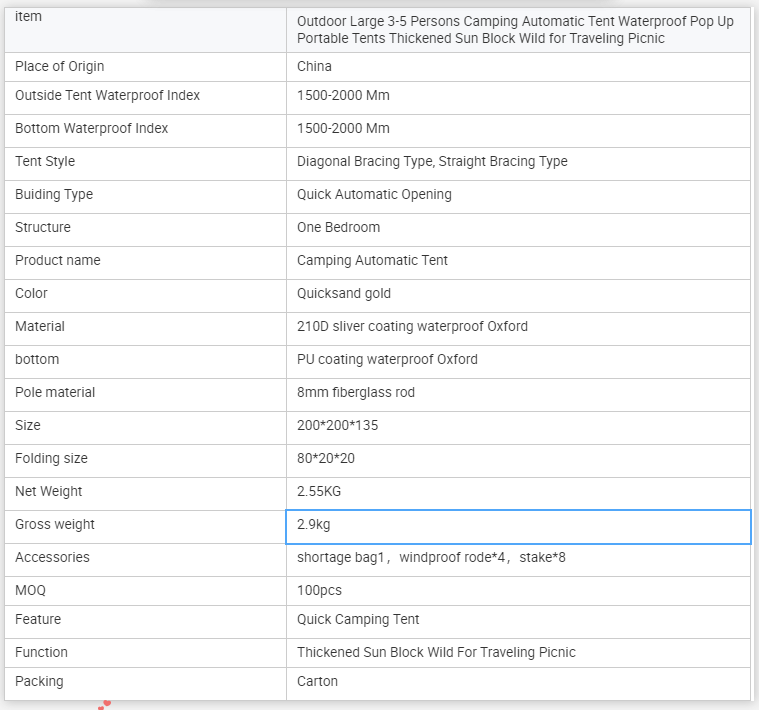Select the 'Camping Automatic Tent' product name cell

click(372, 261)
